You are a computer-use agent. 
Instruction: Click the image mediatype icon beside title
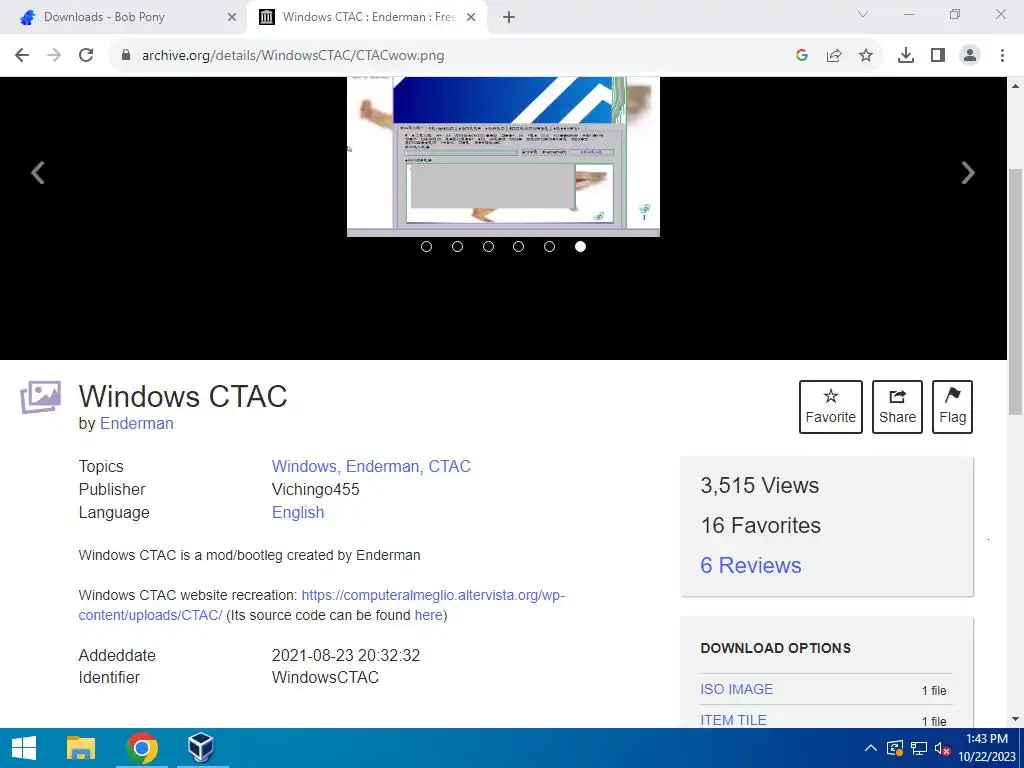40,397
